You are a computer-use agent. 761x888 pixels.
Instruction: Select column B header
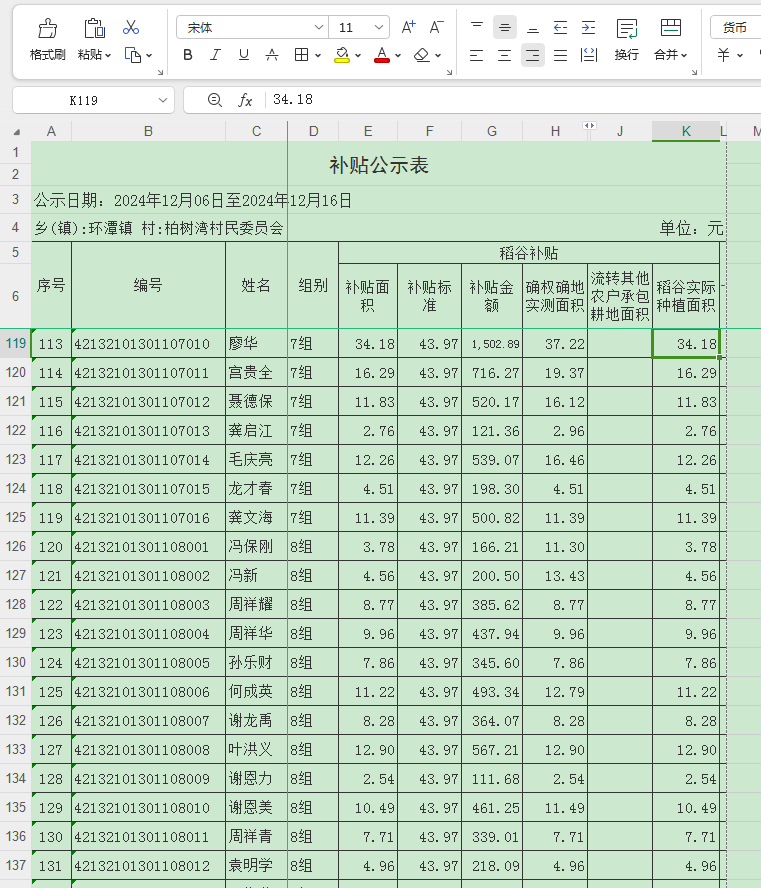tap(148, 131)
